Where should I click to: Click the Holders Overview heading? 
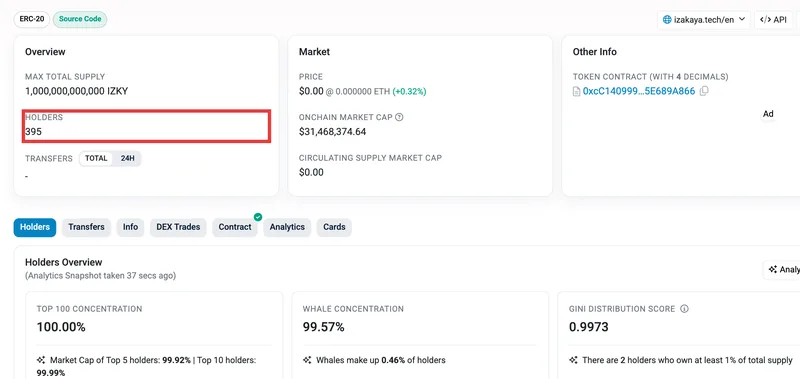tap(64, 262)
